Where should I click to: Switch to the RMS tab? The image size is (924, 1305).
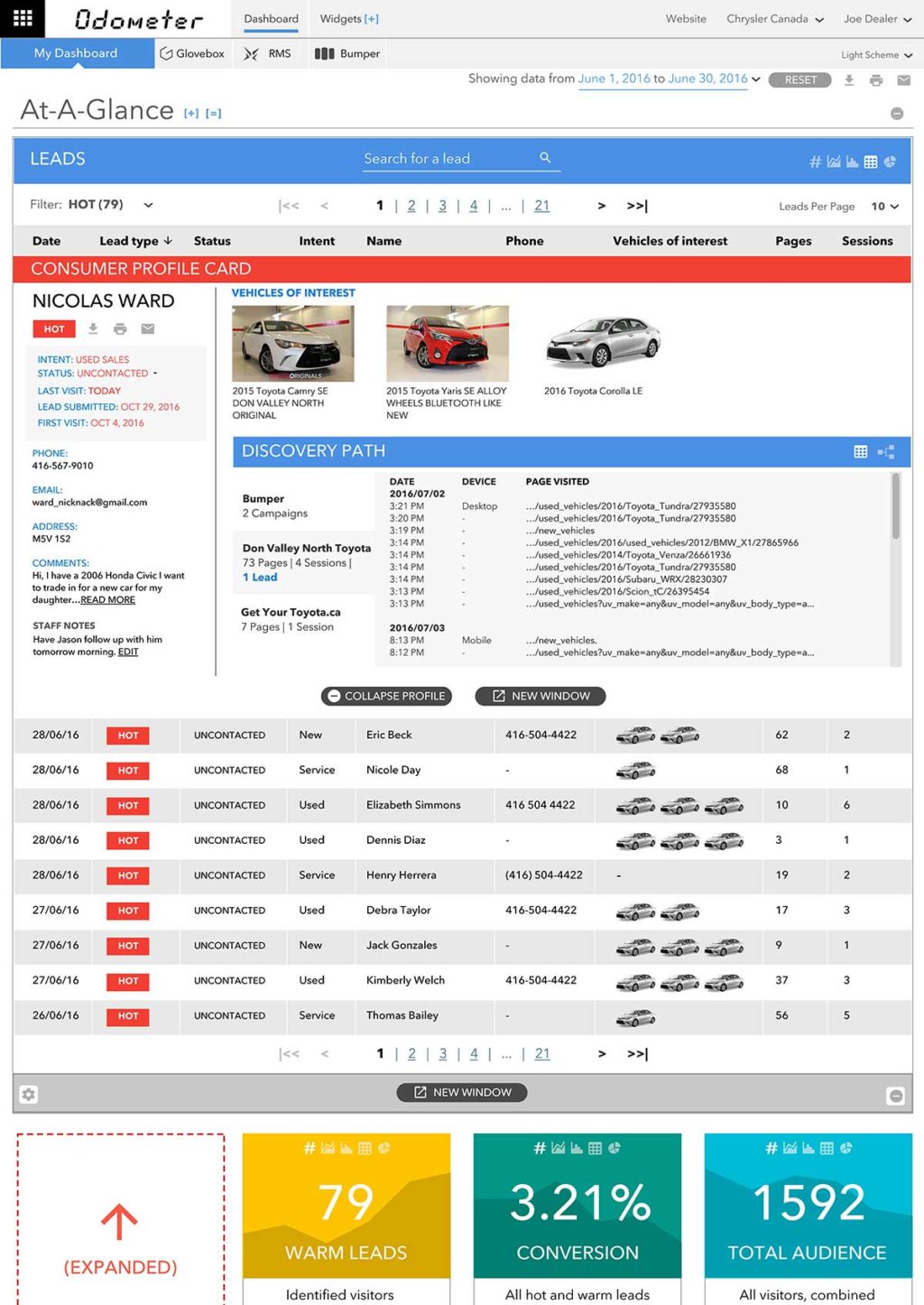[268, 53]
